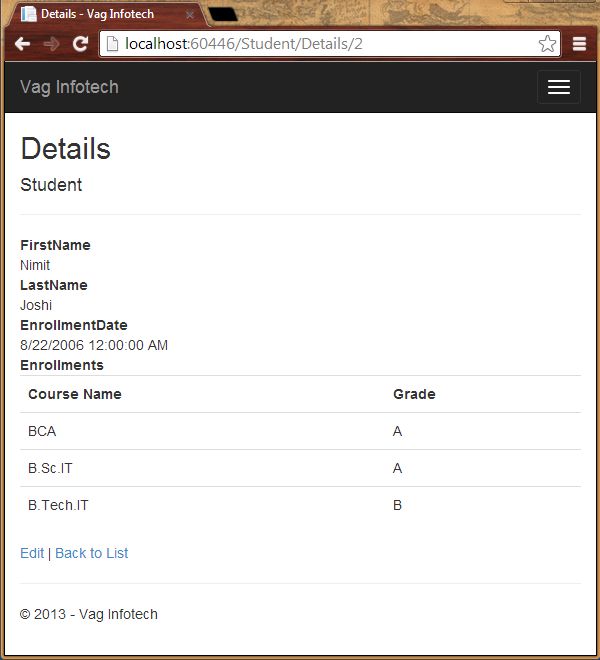Bookmark this page with the star icon
This screenshot has height=660, width=600.
point(547,44)
